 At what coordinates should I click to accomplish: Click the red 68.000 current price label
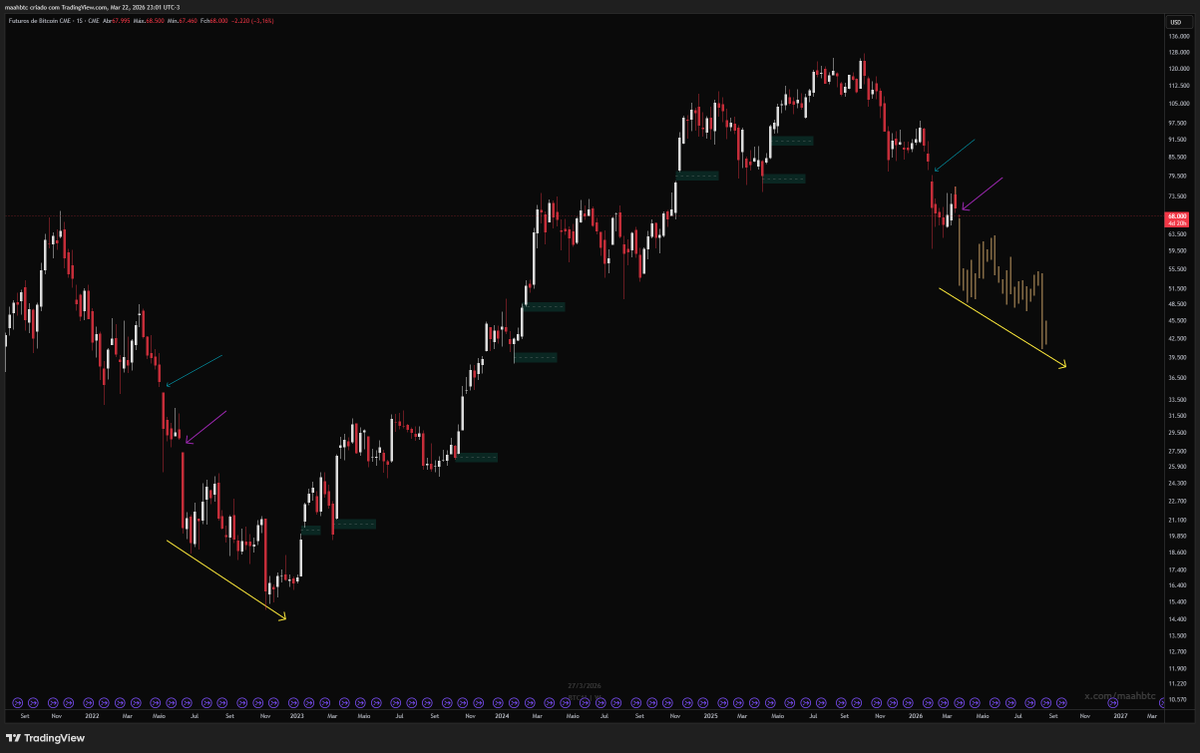click(1177, 216)
